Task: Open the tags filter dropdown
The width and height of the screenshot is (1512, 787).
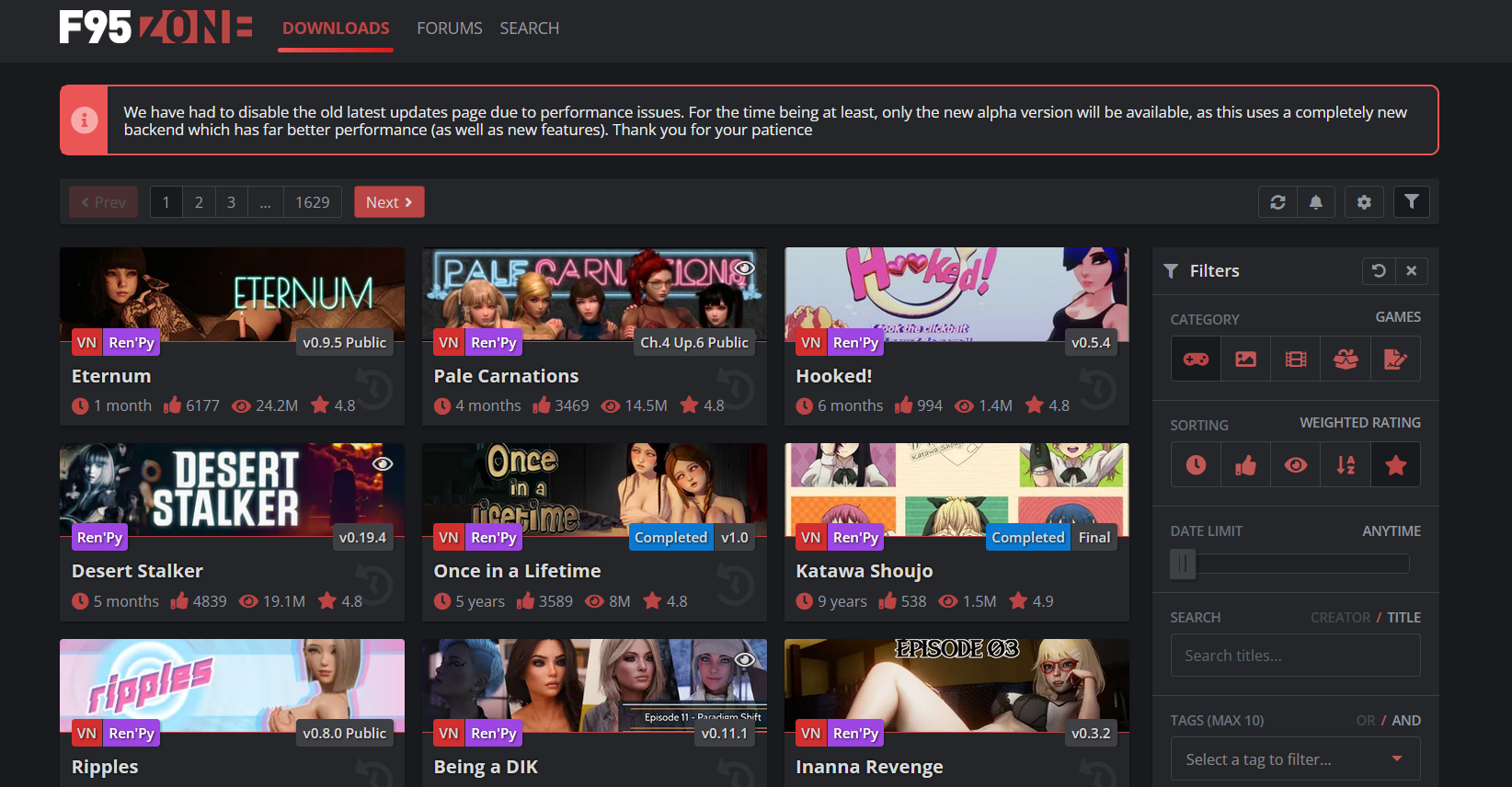Action: click(x=1295, y=759)
